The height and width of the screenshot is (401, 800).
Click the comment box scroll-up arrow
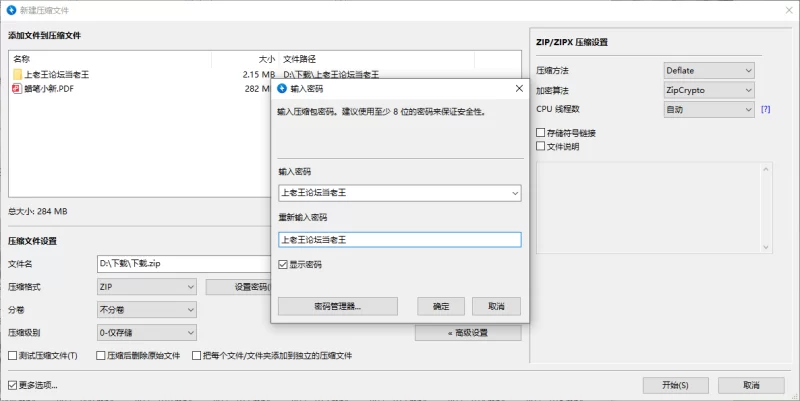(x=766, y=169)
